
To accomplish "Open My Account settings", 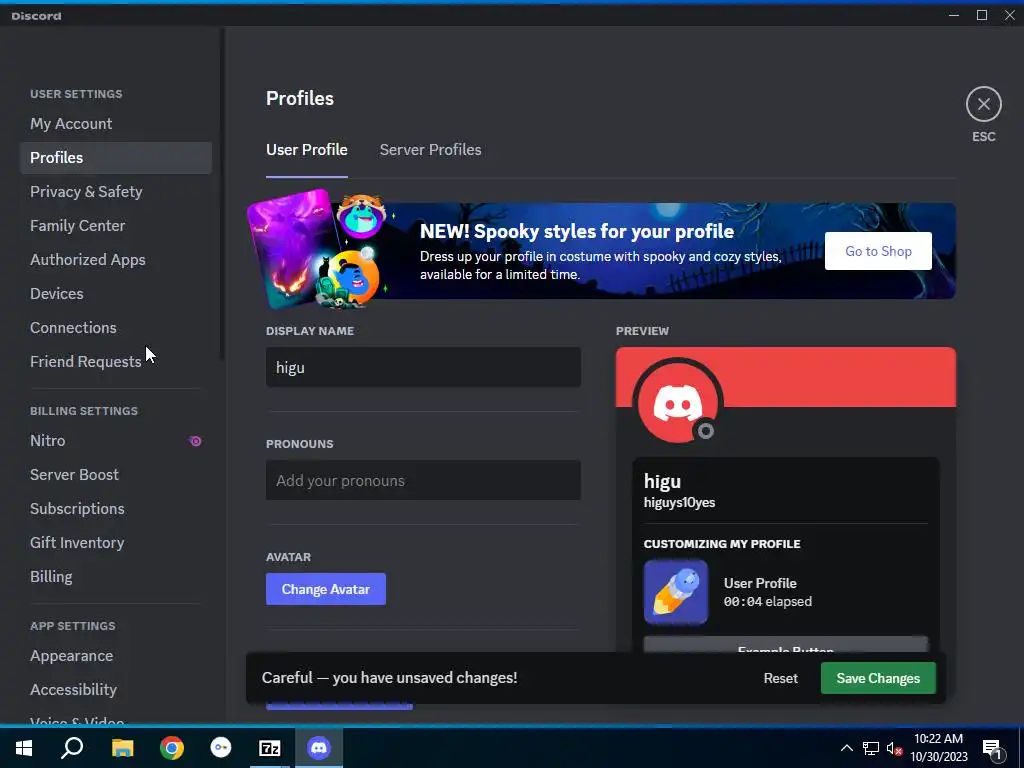I will tap(116, 123).
